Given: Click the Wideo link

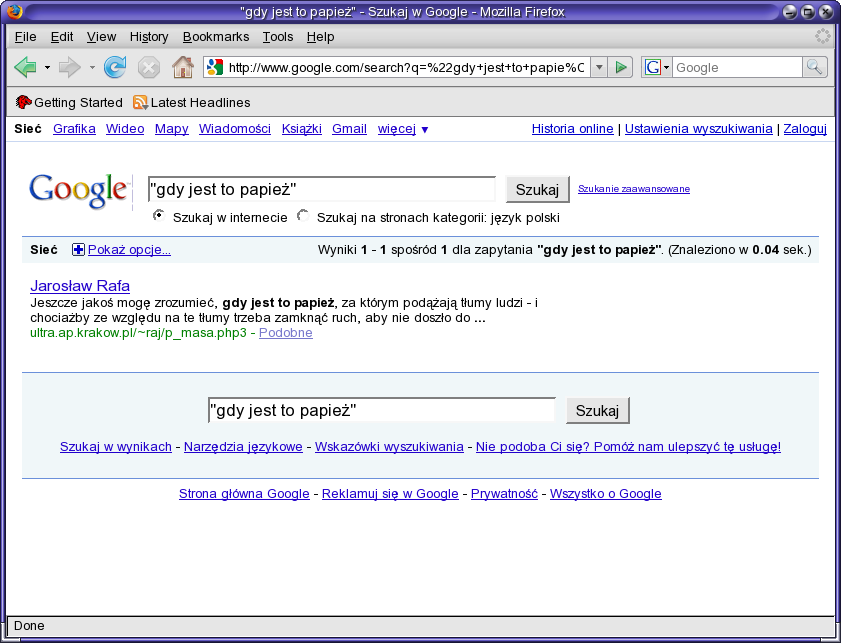Looking at the screenshot, I should click(x=125, y=129).
